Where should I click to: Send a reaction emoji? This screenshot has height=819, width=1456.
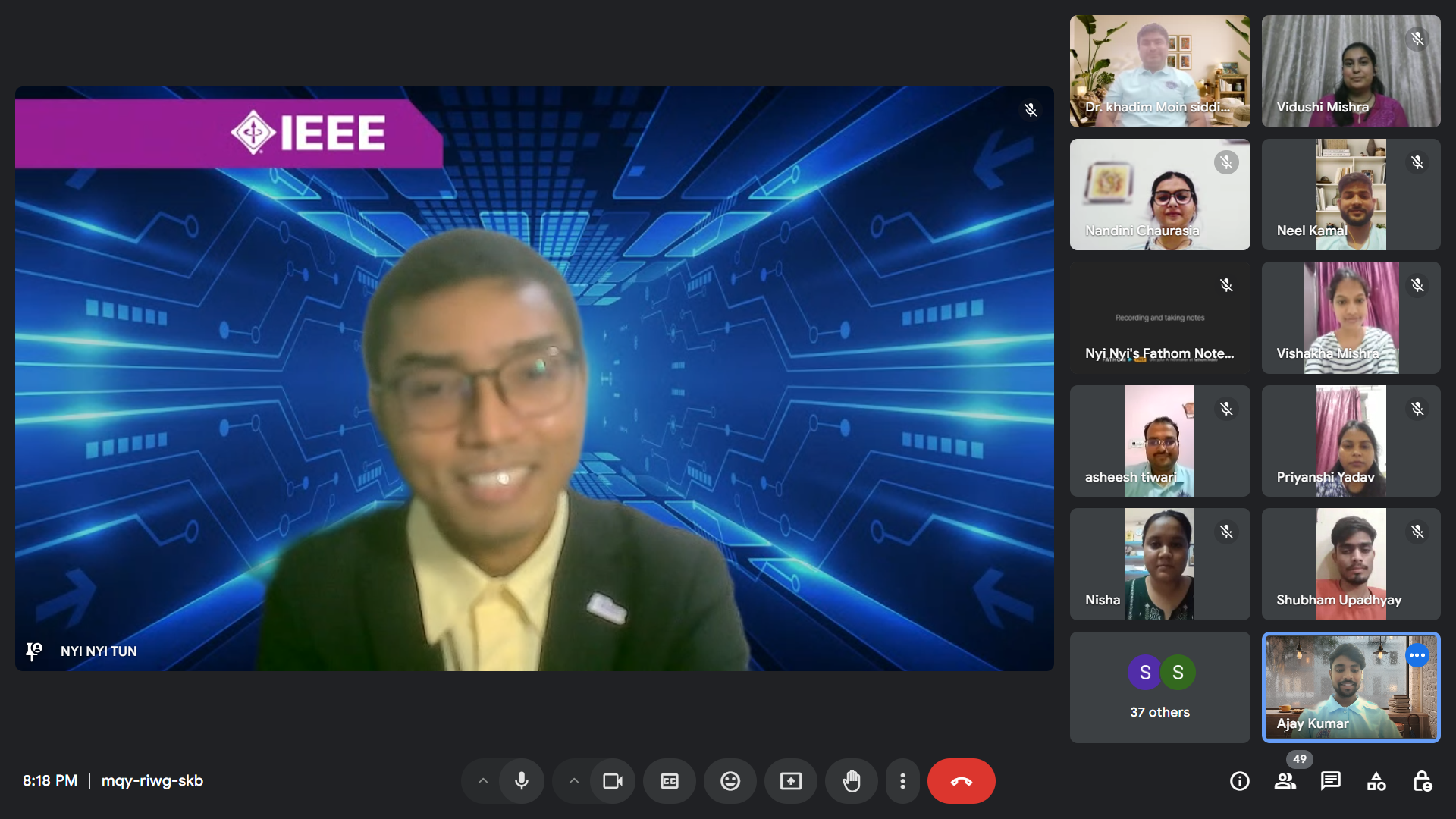730,781
